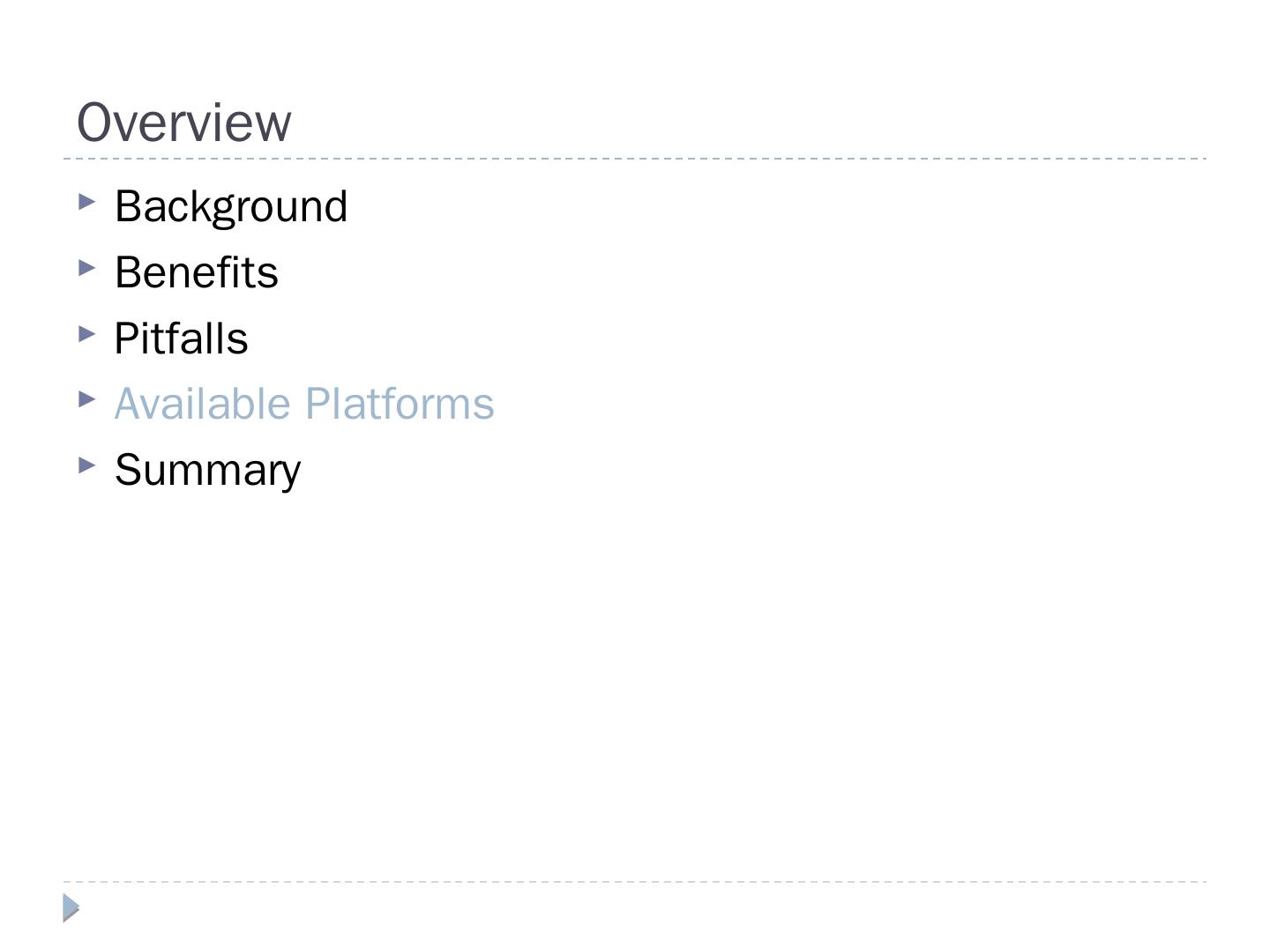This screenshot has width=1270, height=952.
Task: Click the bullet arrow beside Available Platforms
Action: tap(86, 398)
